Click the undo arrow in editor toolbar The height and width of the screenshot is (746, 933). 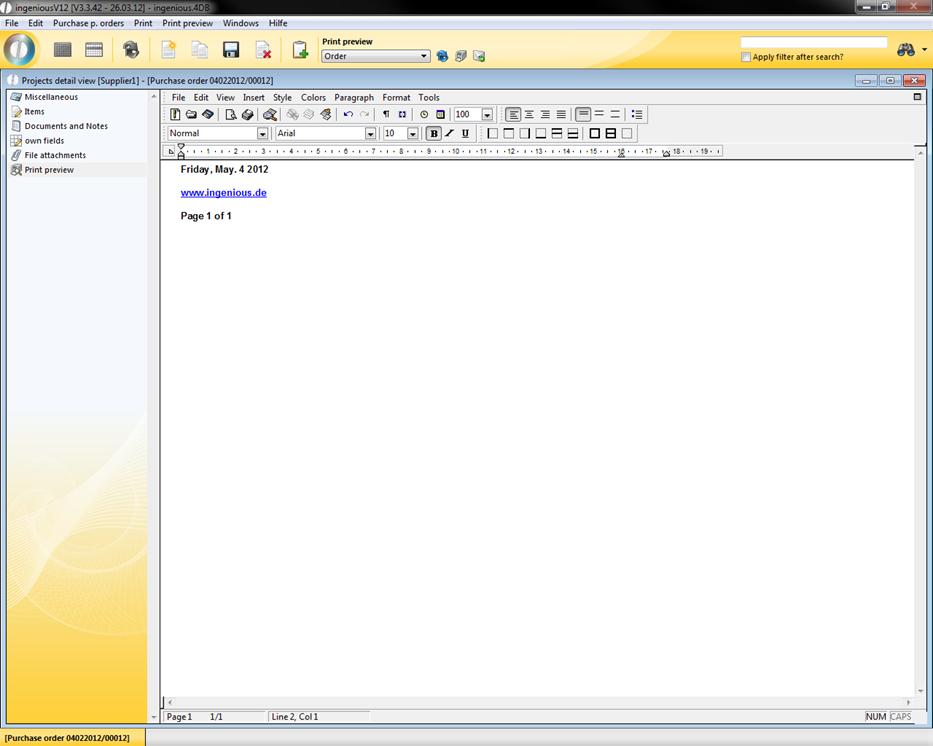point(348,115)
